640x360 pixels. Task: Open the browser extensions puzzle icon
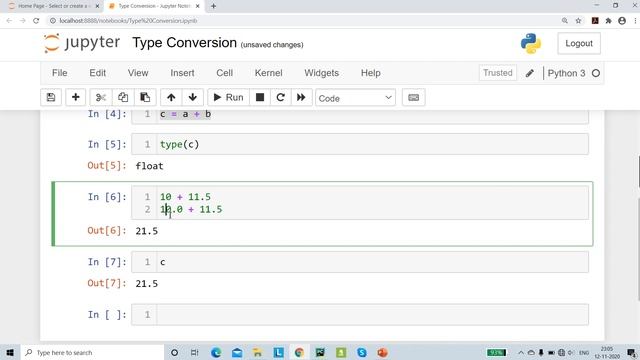tap(608, 20)
